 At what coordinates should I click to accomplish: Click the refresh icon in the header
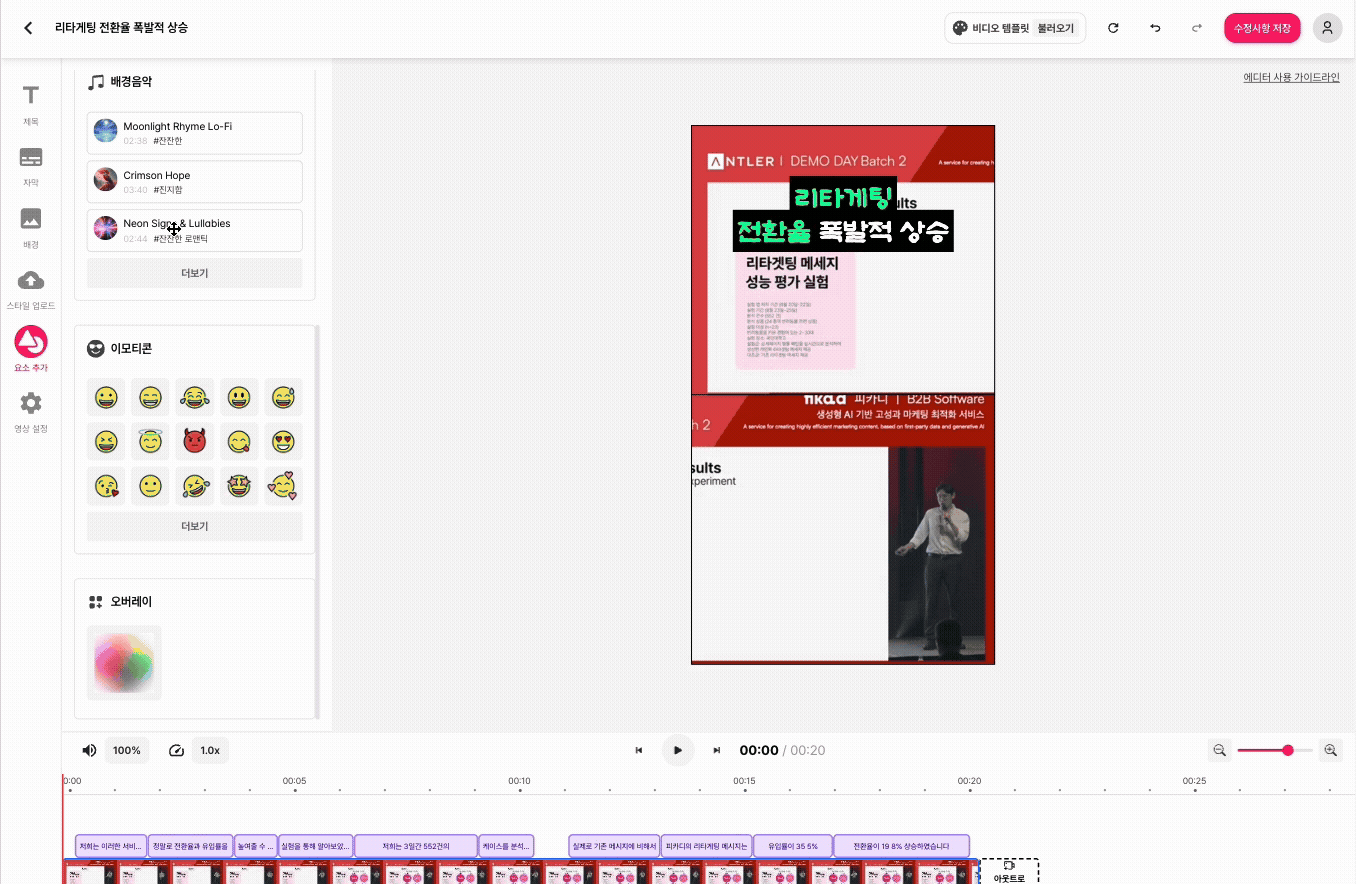1113,28
